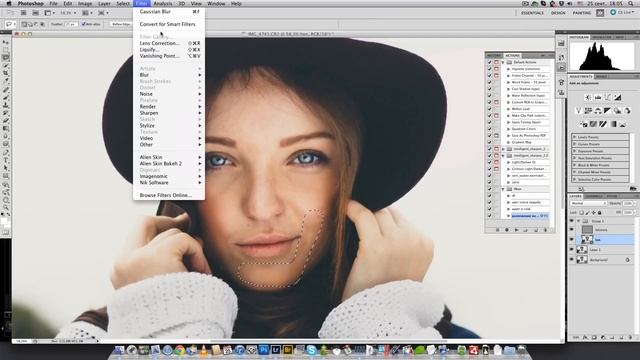Click the Hue/Saturation adjustment icon
The width and height of the screenshot is (640, 360).
(588, 111)
